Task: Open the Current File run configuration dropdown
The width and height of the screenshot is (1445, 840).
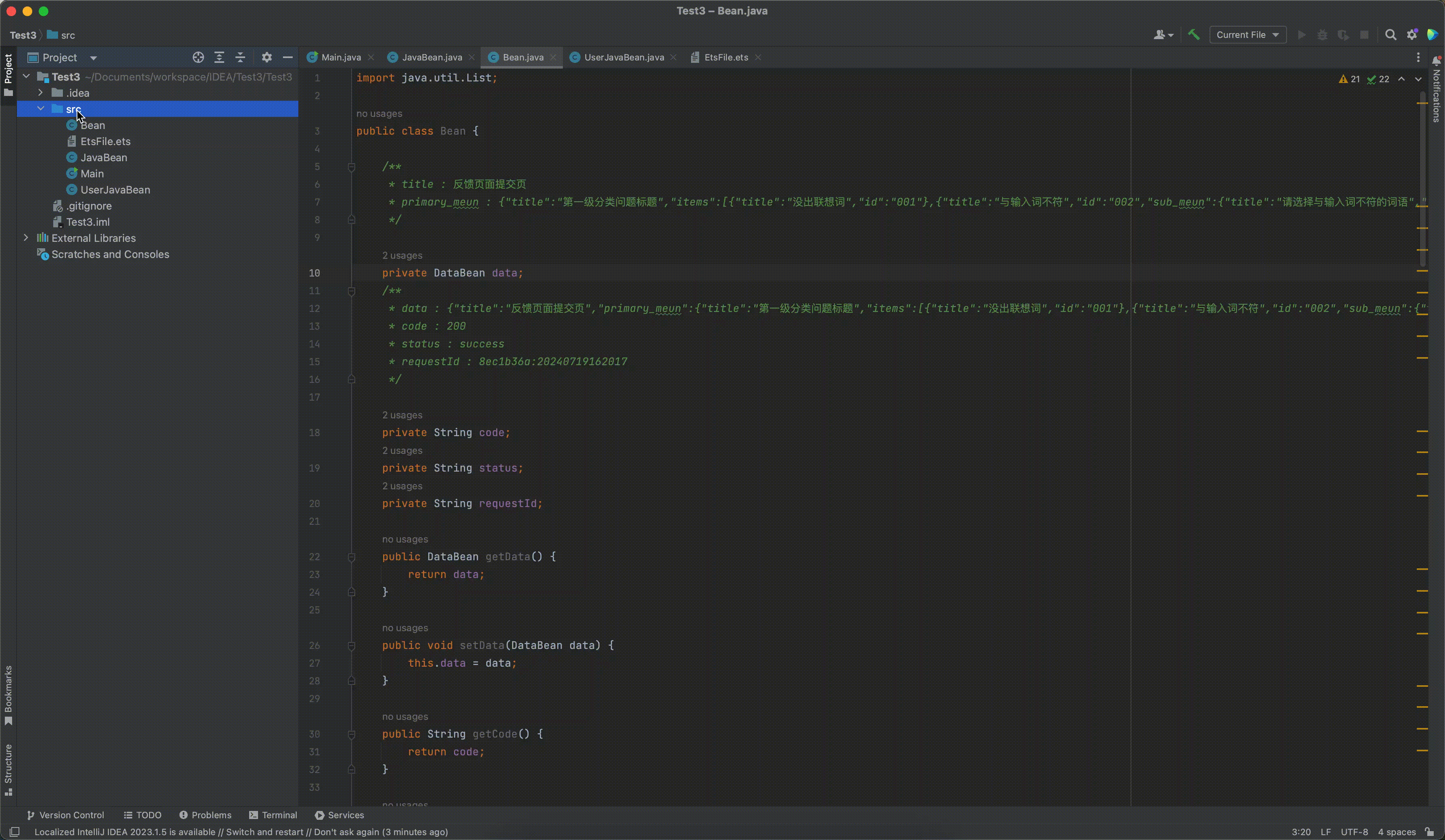Action: coord(1248,34)
